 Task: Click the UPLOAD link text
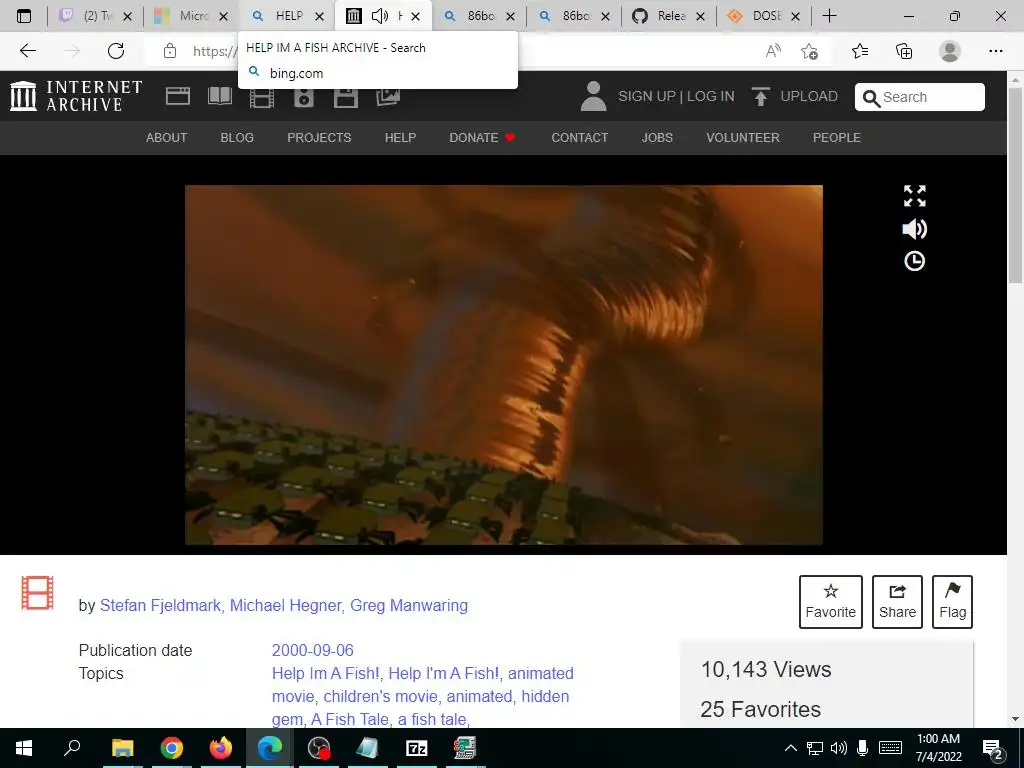pos(809,96)
